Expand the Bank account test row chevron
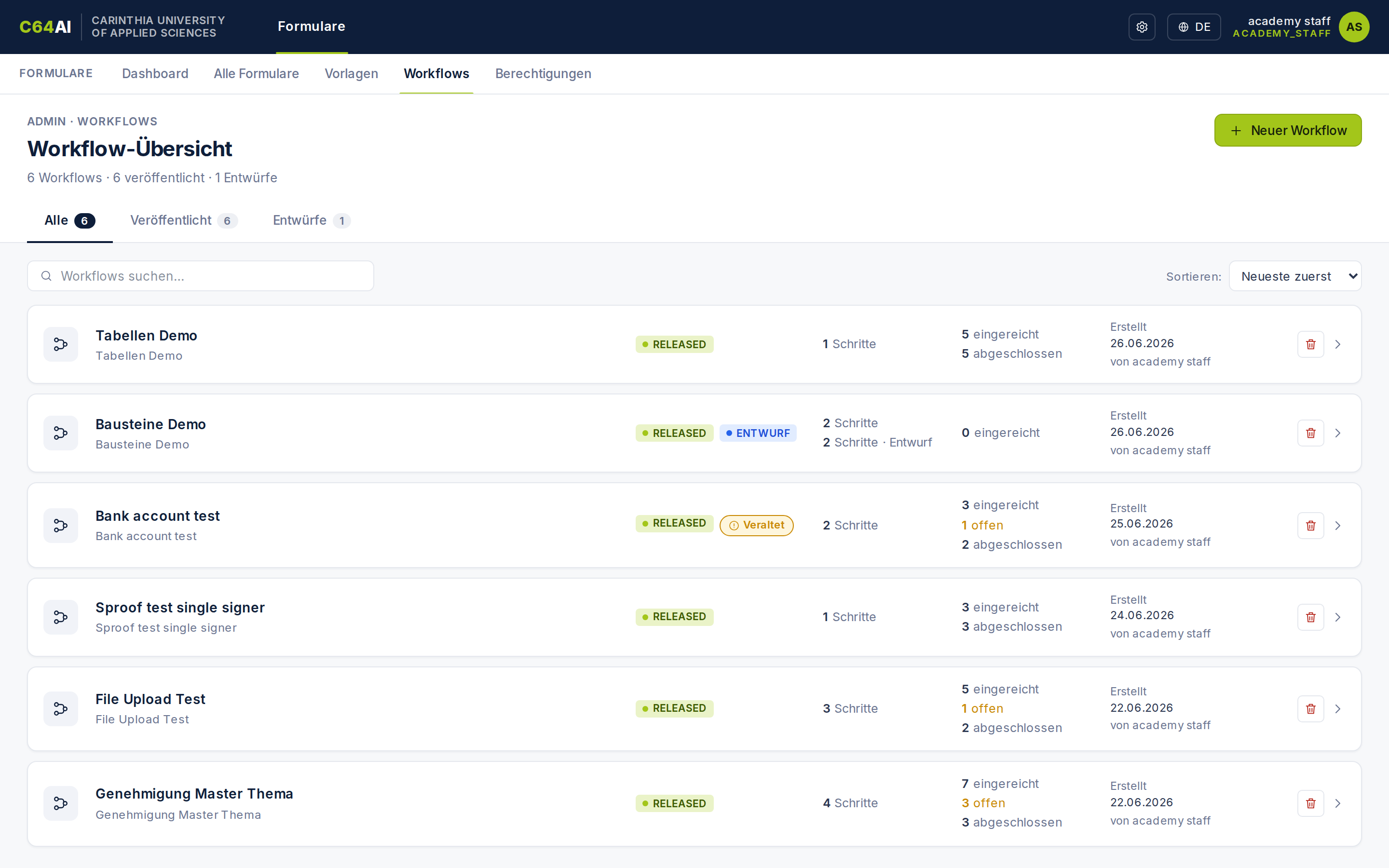Viewport: 1389px width, 868px height. pyautogui.click(x=1338, y=525)
